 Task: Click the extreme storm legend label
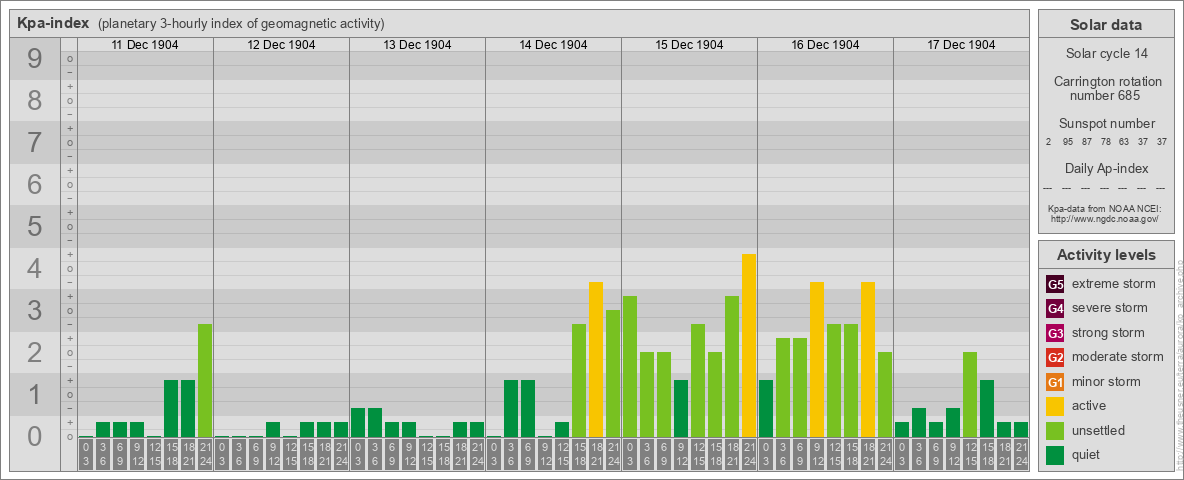coord(1114,284)
